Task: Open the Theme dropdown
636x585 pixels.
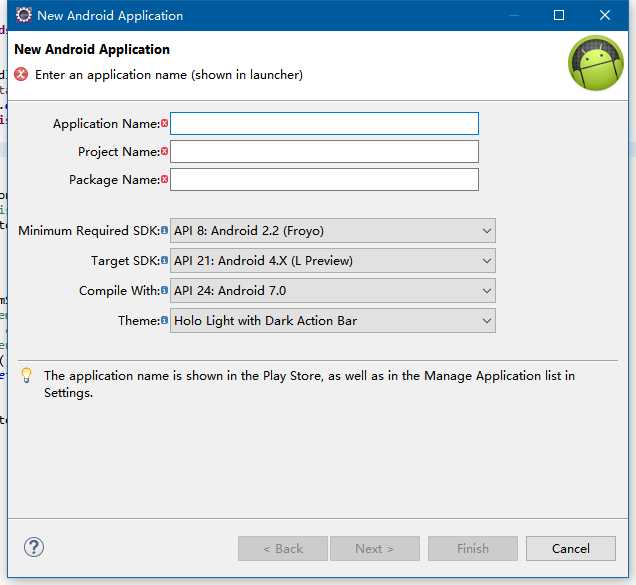Action: coord(333,320)
